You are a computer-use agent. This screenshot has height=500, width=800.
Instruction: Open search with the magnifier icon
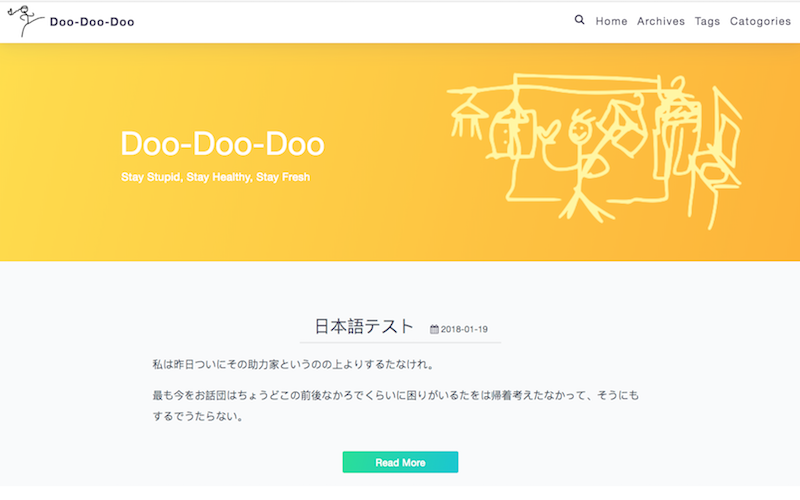coord(579,20)
